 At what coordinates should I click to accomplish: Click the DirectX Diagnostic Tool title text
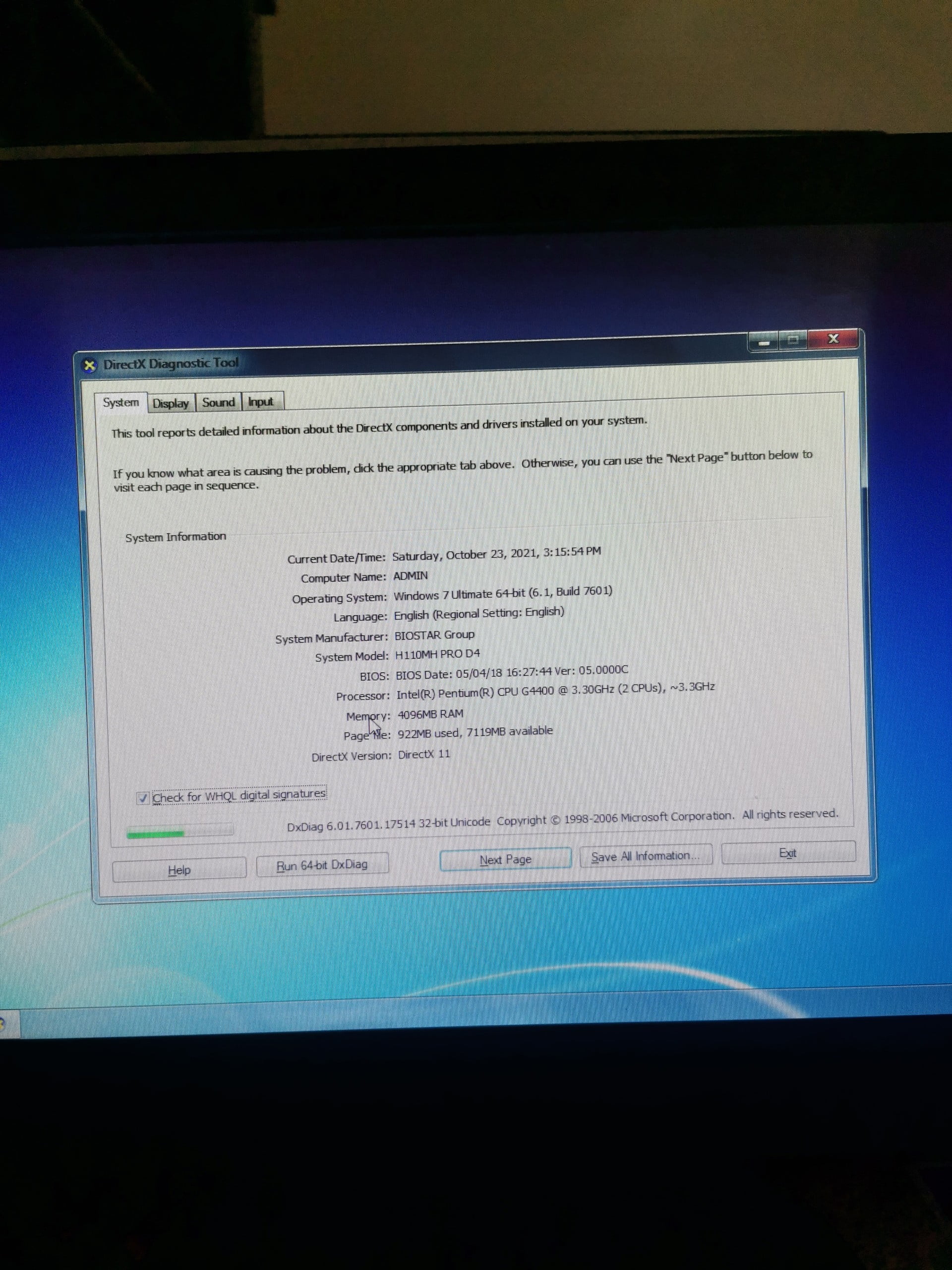click(x=171, y=364)
